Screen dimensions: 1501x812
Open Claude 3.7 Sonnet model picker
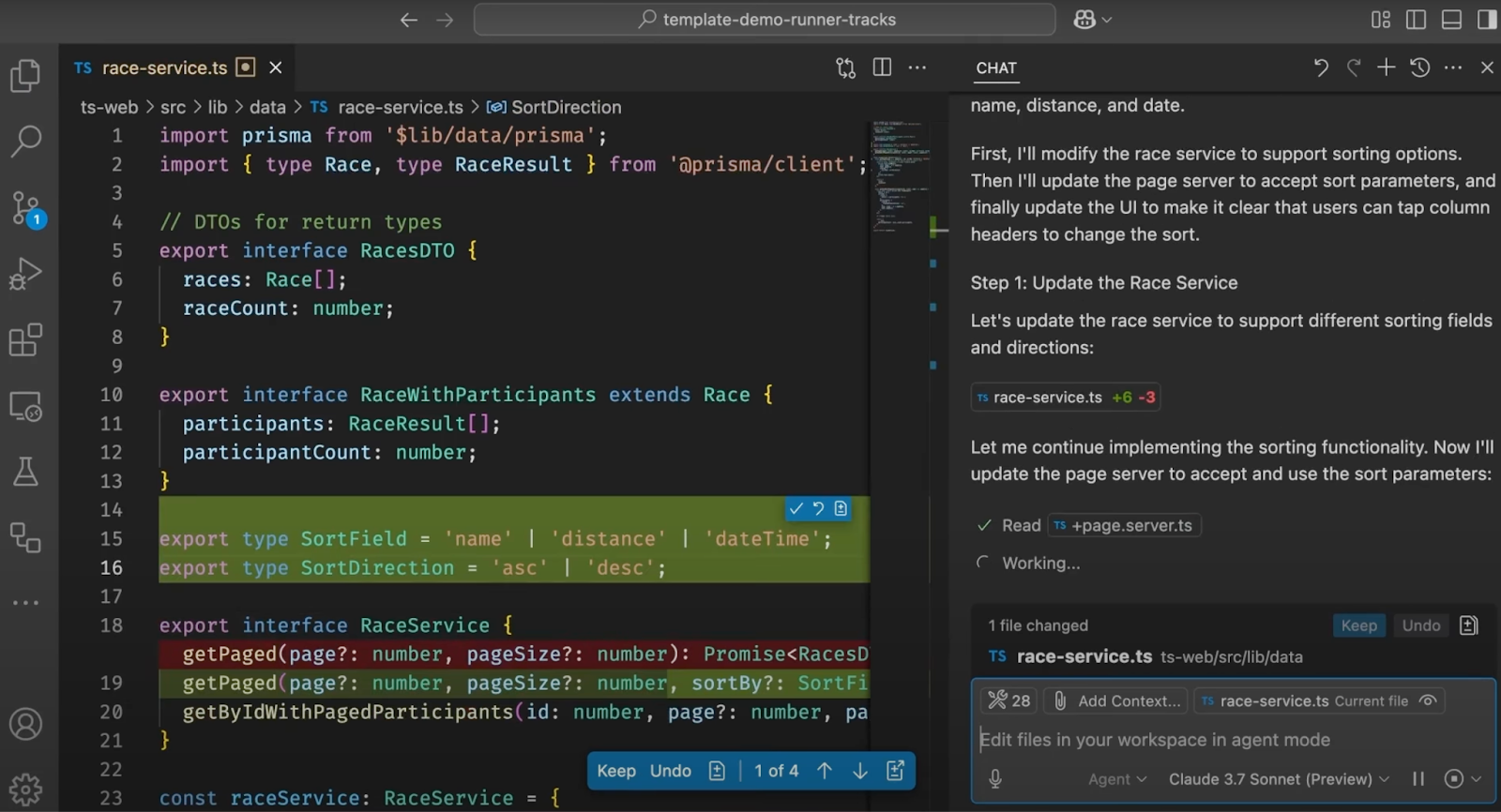click(1279, 779)
